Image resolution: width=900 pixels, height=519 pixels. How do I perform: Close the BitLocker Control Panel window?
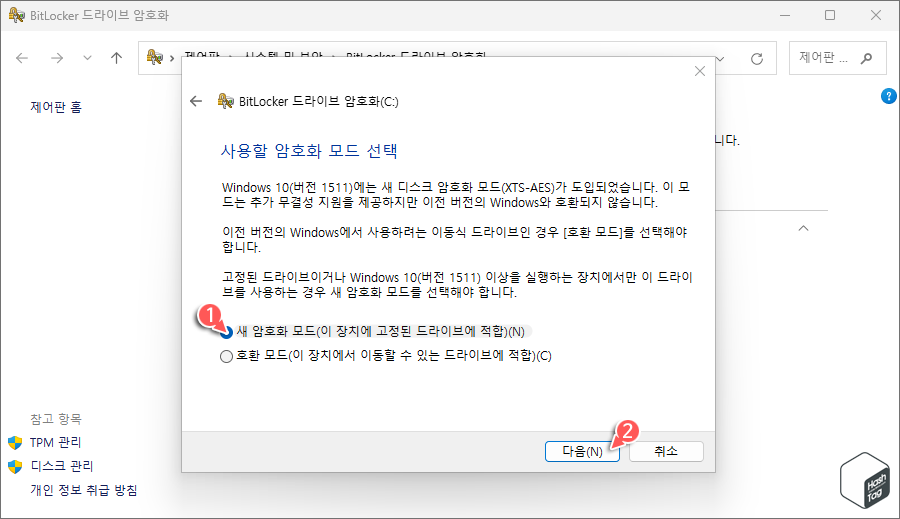tap(876, 16)
